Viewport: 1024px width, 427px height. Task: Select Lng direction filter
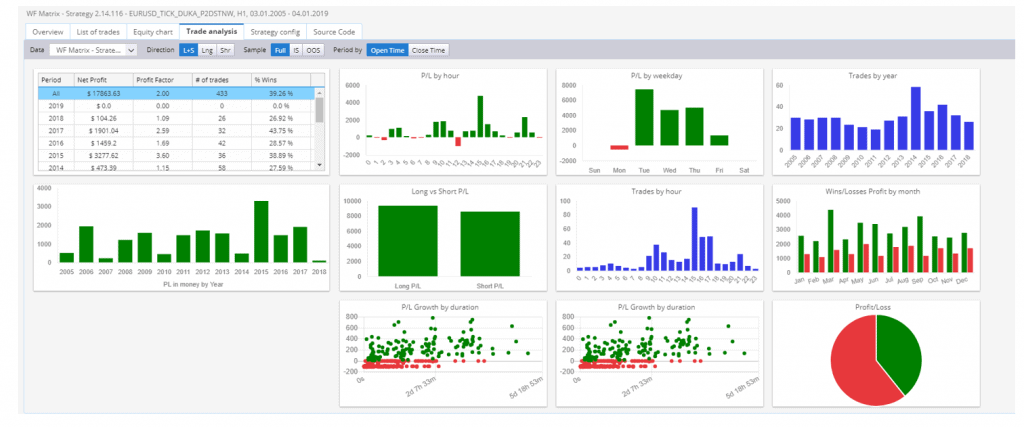(x=207, y=50)
